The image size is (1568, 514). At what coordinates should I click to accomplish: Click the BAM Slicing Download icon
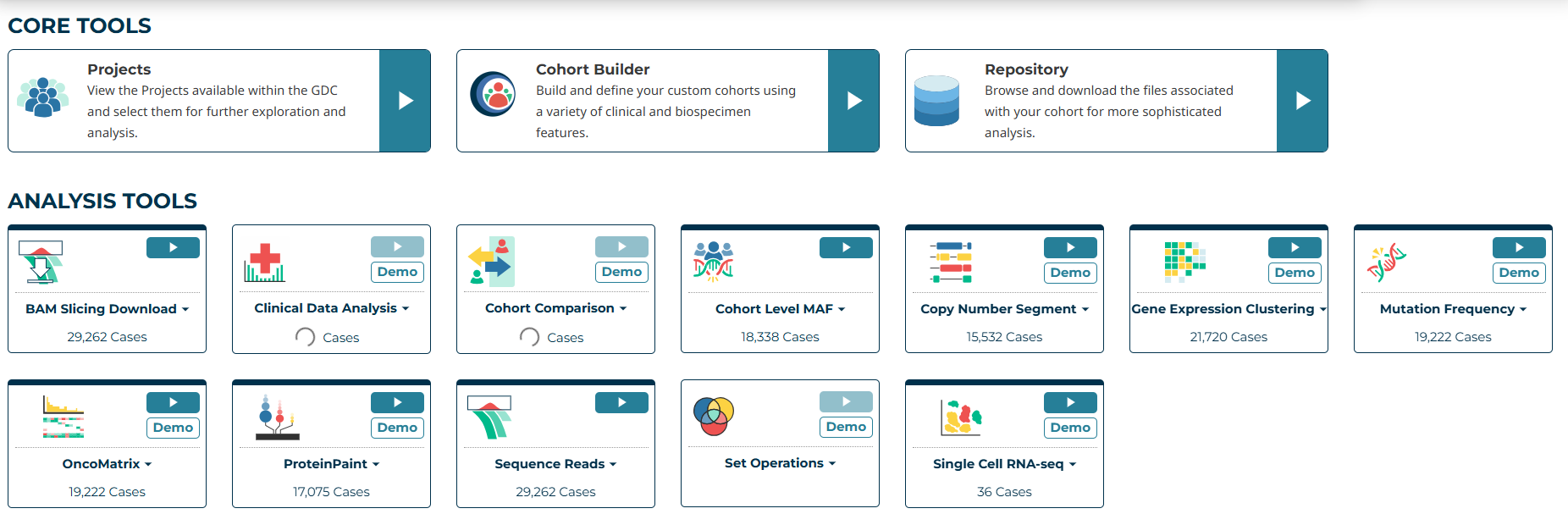coord(41,262)
